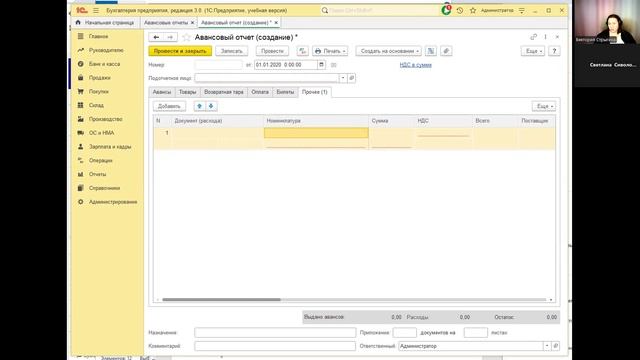This screenshot has width=640, height=360.
Task: Close the Авансовый отчет (создание) tab
Action: click(x=276, y=22)
